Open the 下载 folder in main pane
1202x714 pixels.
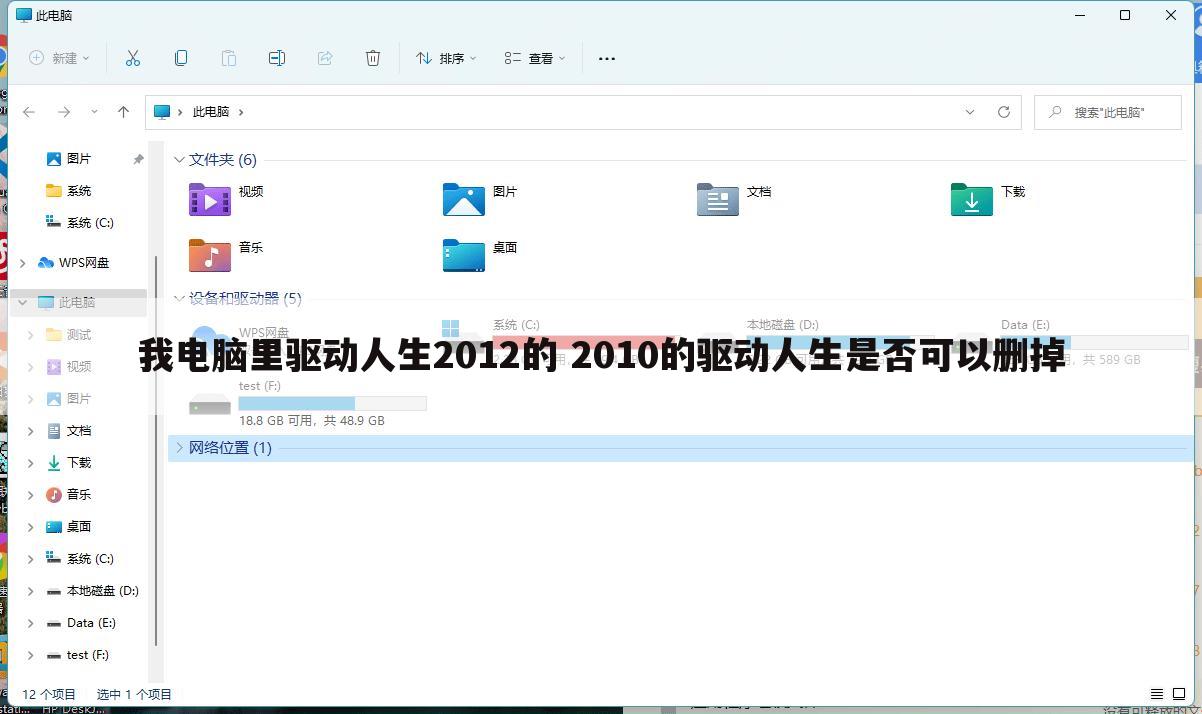point(972,200)
